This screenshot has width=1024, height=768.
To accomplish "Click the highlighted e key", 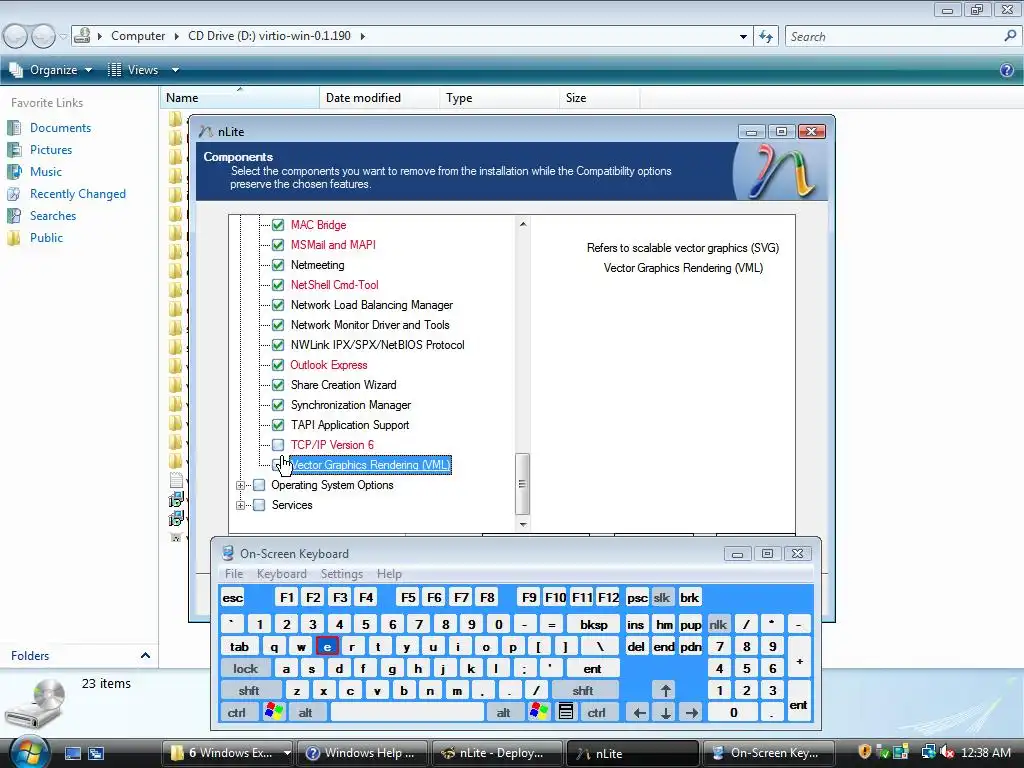I will pyautogui.click(x=327, y=647).
